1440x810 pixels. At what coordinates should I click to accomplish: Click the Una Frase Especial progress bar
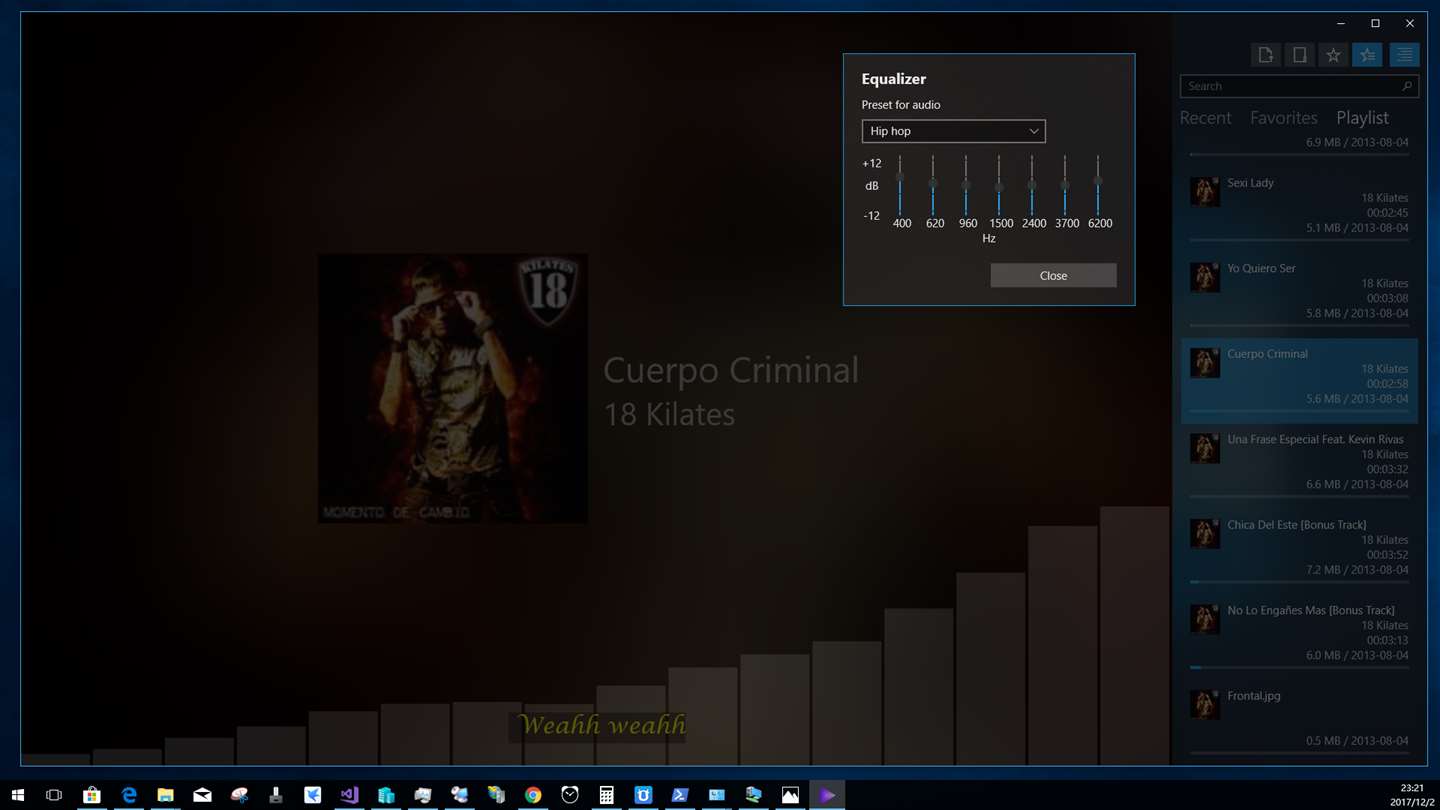(1299, 496)
